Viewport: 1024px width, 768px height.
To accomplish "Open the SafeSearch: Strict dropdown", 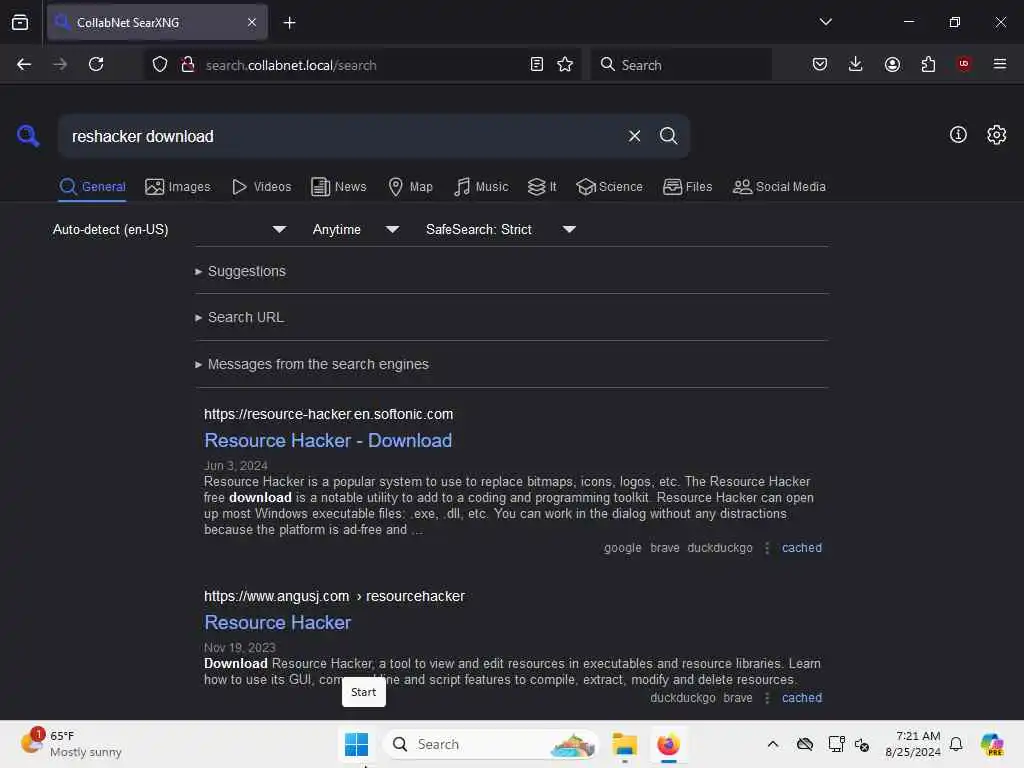I will 500,229.
